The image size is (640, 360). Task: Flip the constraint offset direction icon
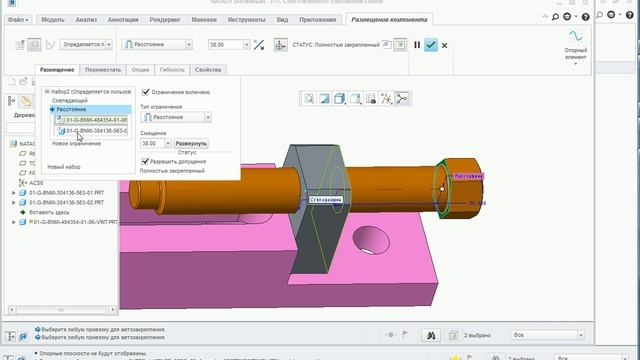(x=259, y=45)
